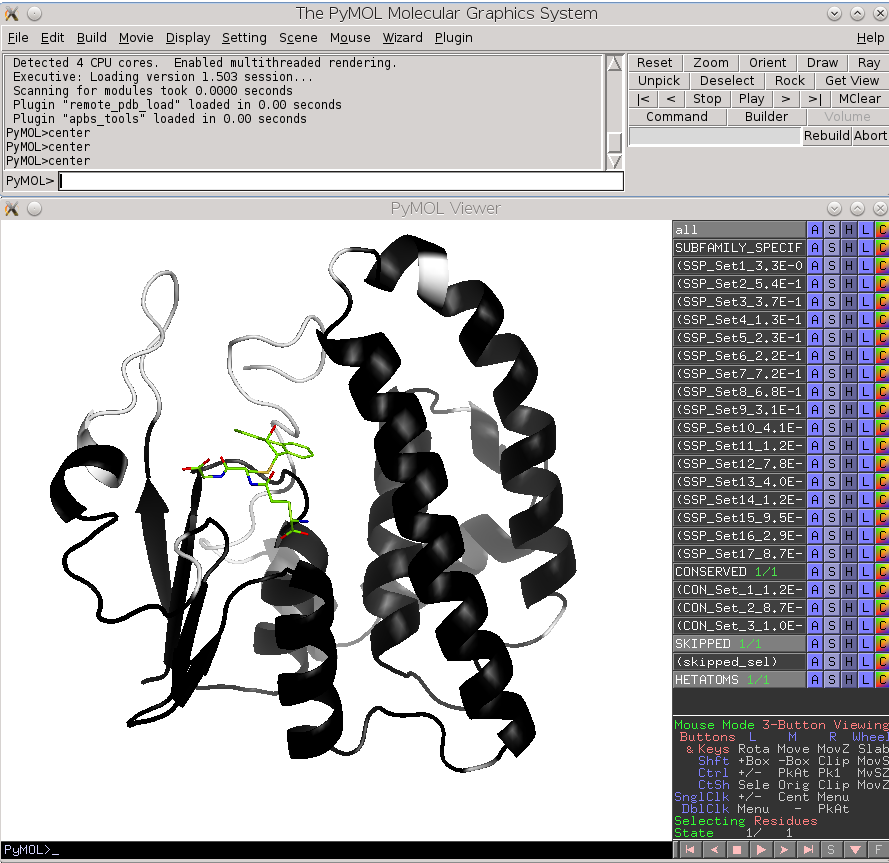
Task: Click the Reset button
Action: 654,62
